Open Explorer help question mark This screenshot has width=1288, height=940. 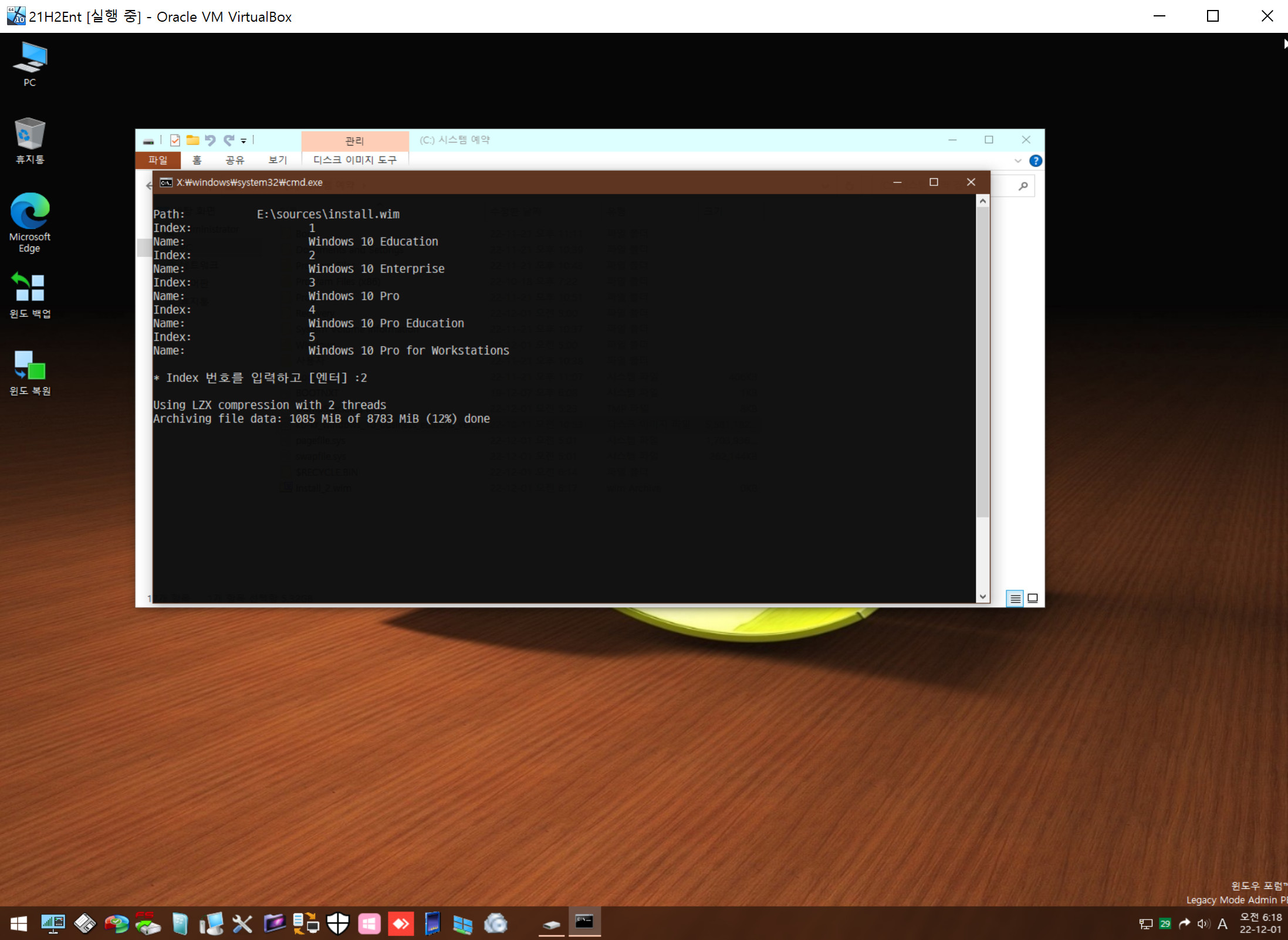pyautogui.click(x=1036, y=161)
